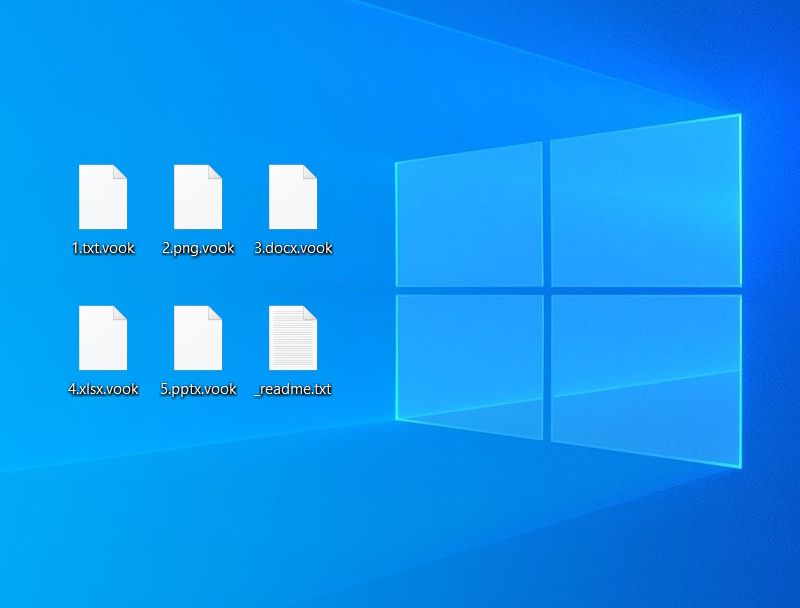Click the 3.docx.vook filename text
The height and width of the screenshot is (608, 800).
click(293, 248)
